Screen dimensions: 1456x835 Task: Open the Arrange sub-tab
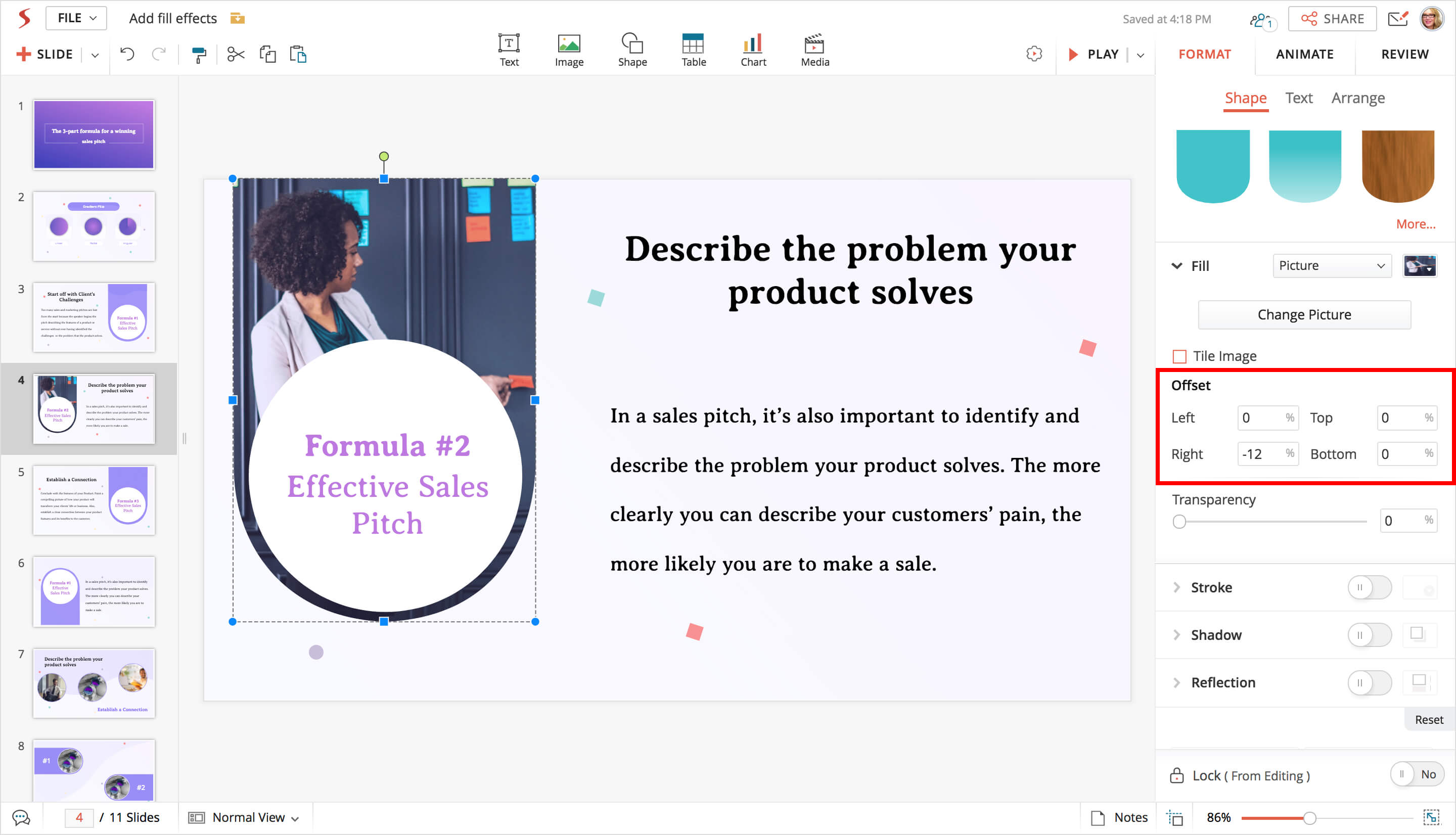tap(1357, 98)
